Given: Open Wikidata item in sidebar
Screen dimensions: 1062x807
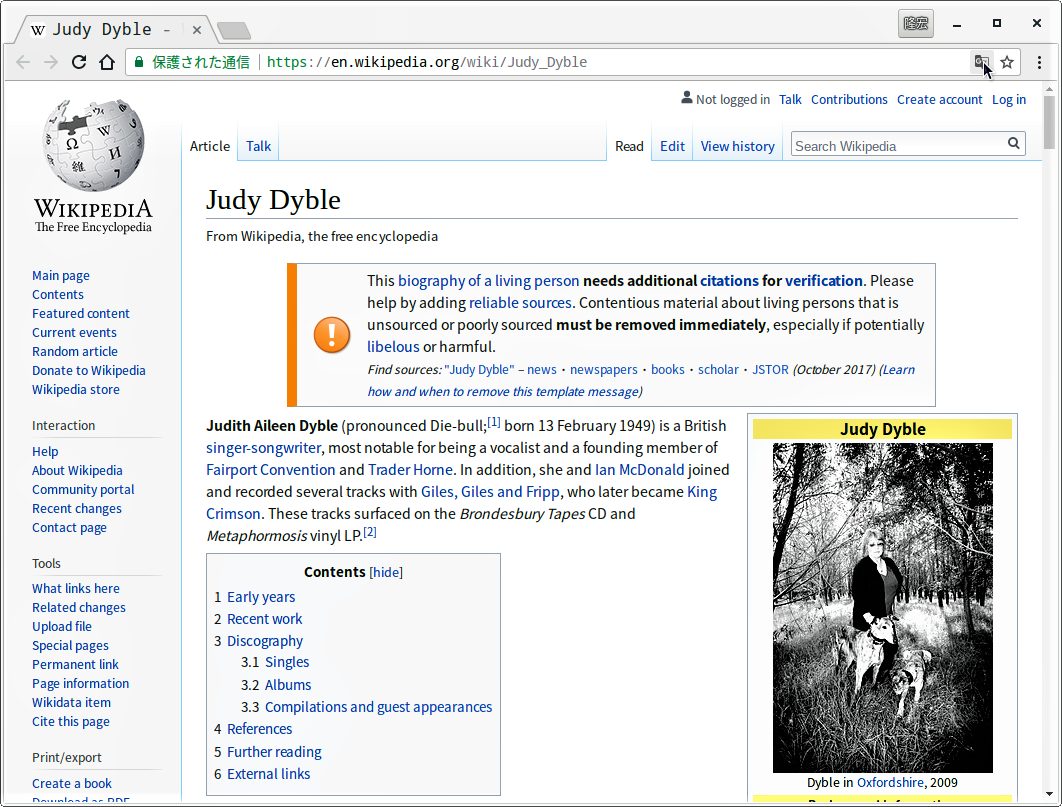Looking at the screenshot, I should pyautogui.click(x=71, y=703).
